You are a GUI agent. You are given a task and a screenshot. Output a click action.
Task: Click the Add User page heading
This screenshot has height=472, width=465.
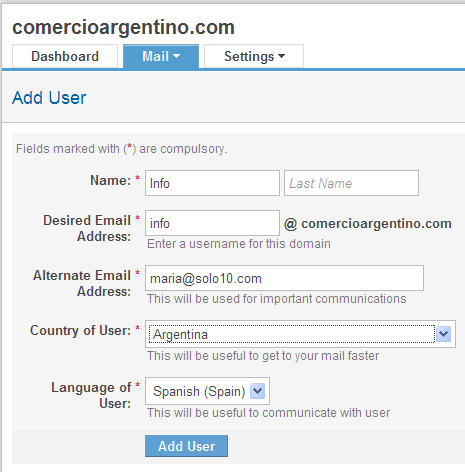click(x=49, y=98)
